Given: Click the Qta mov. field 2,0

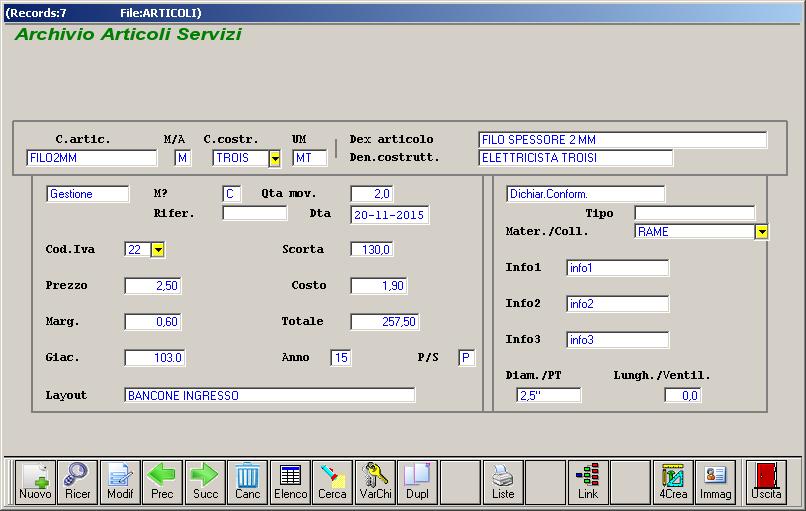Looking at the screenshot, I should click(x=372, y=194).
